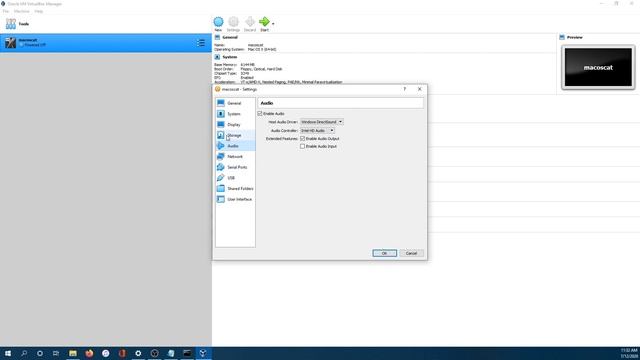
Task: Open the File menu
Action: coord(6,11)
